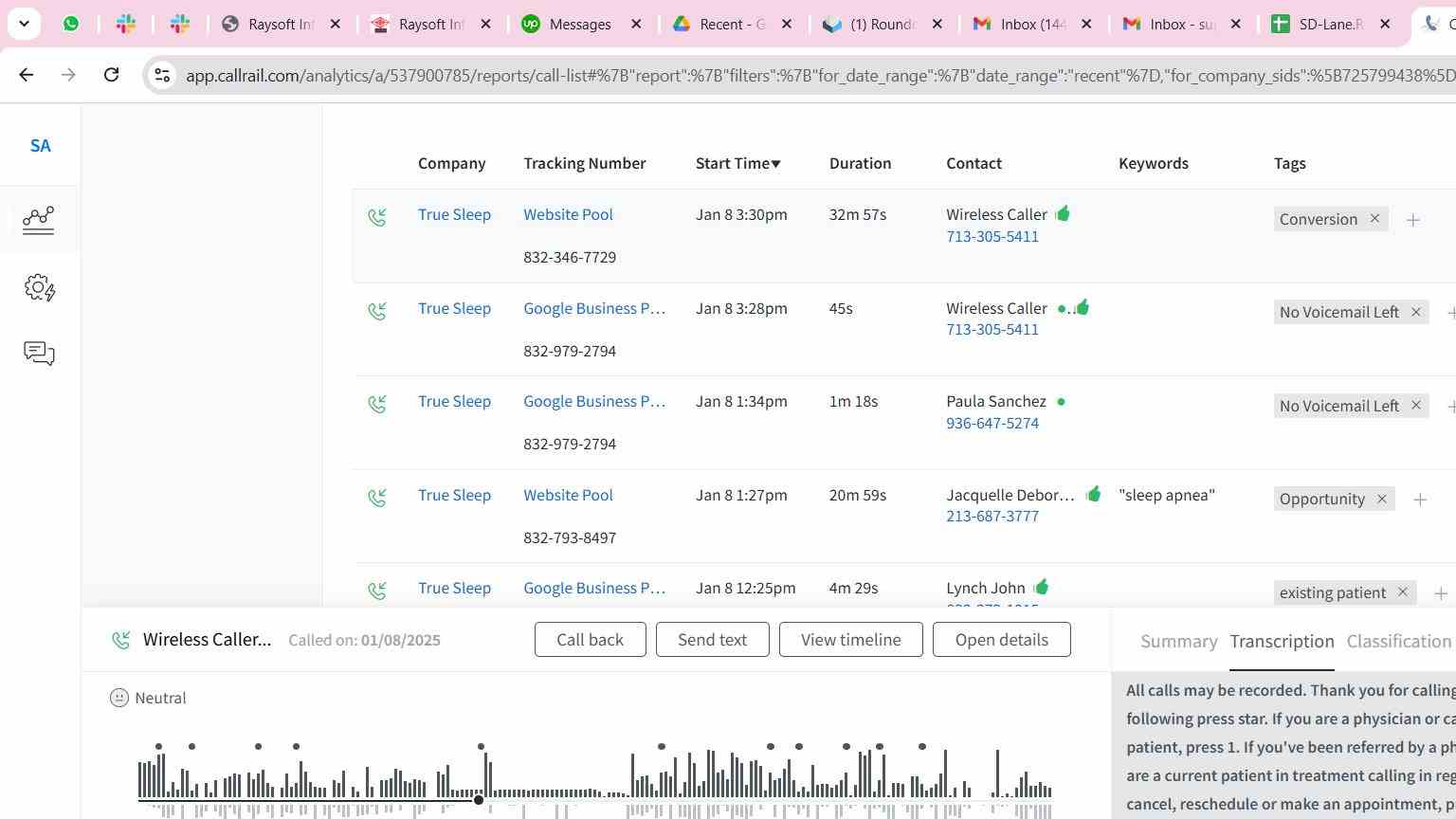Switch to the SD-Lane spreadsheet tab
The image size is (1456, 819).
click(1331, 25)
